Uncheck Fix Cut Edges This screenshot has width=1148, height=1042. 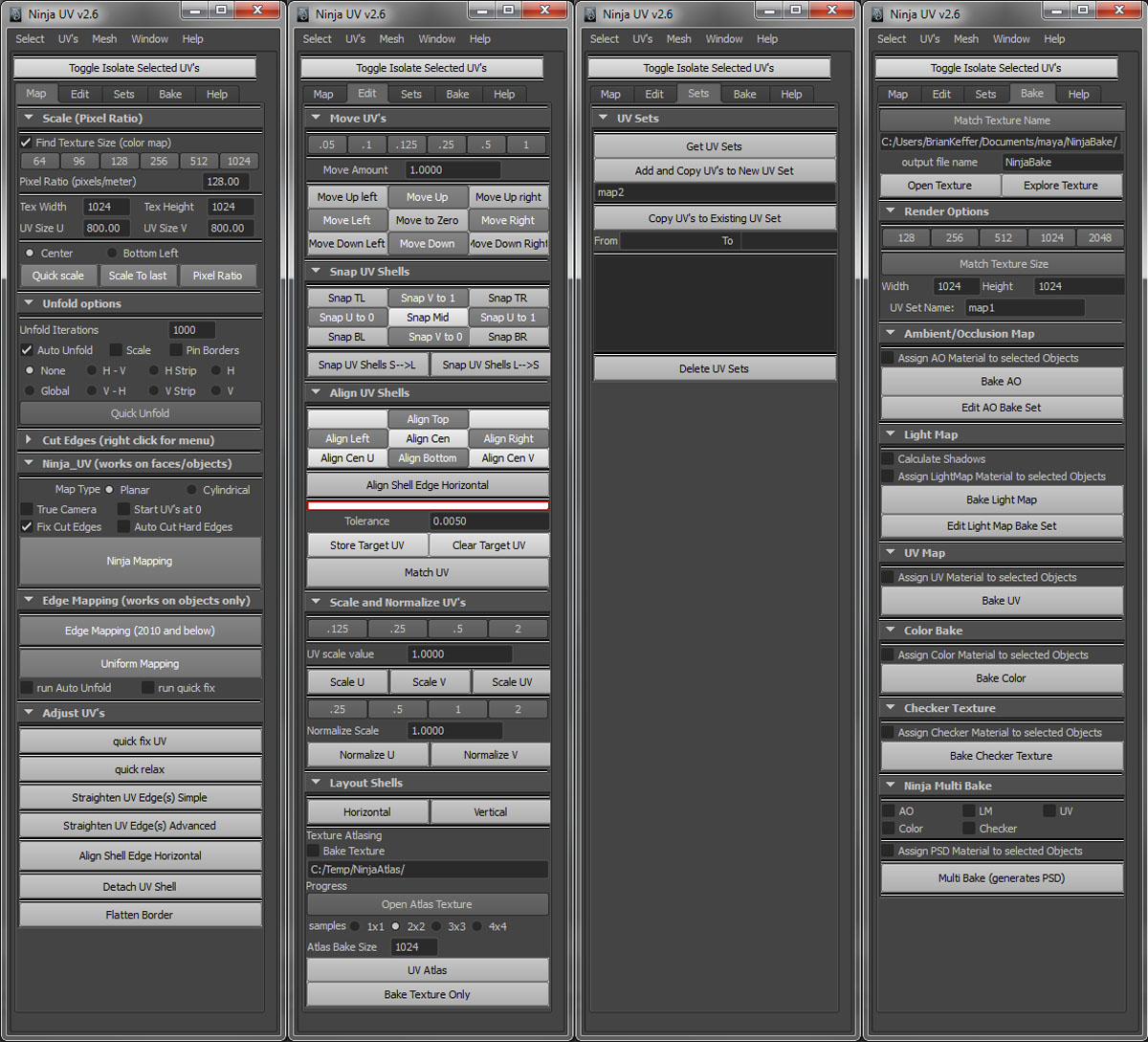coord(27,527)
